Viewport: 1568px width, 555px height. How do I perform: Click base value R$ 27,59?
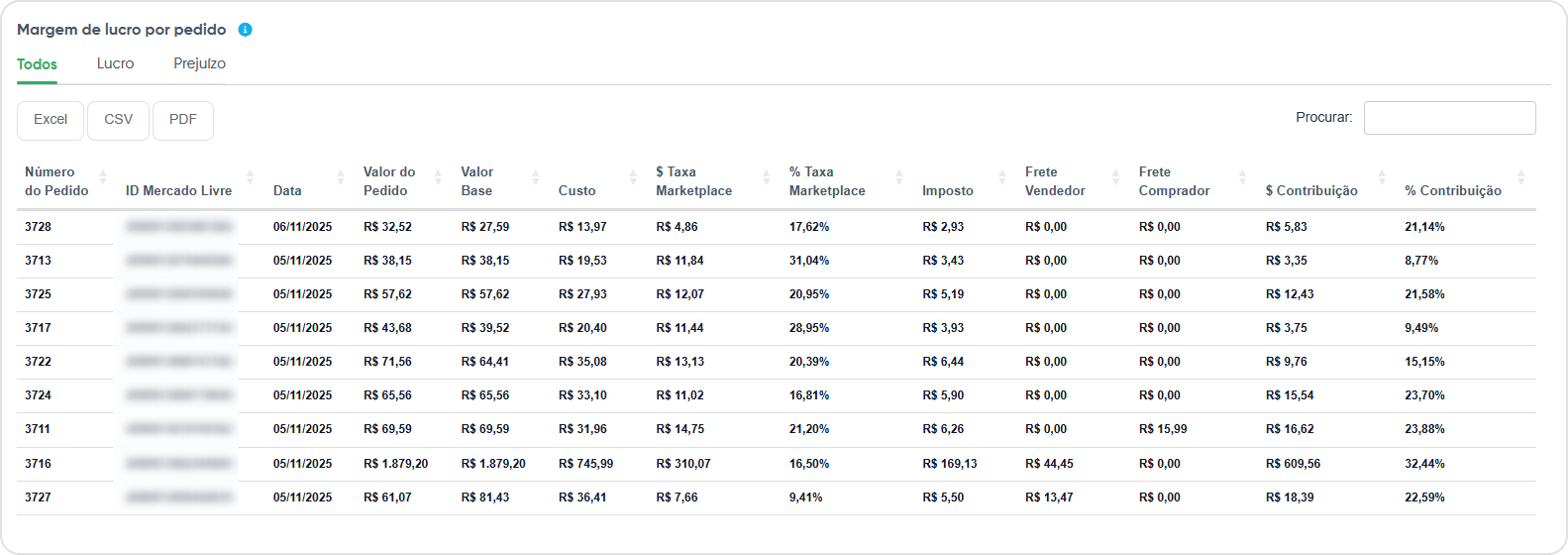[485, 227]
